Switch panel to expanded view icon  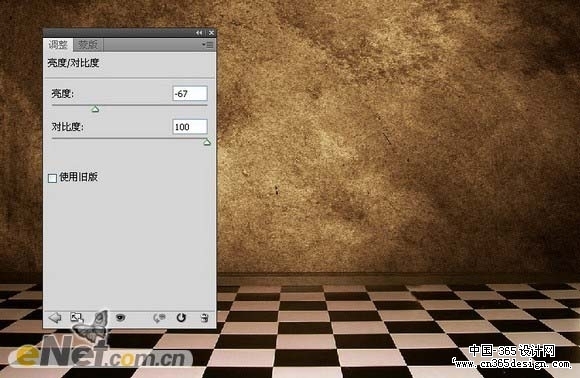point(77,317)
